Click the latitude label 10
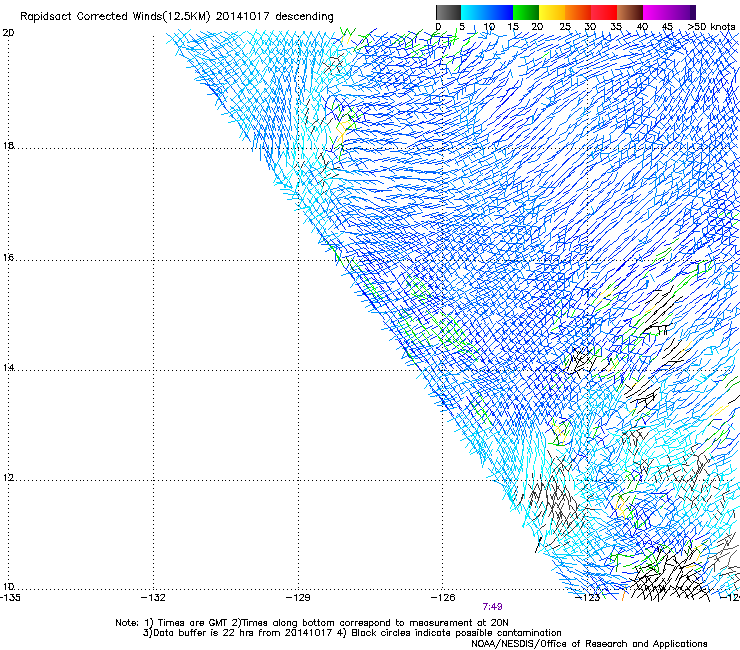Viewport: 740px width, 650px height. [8, 587]
